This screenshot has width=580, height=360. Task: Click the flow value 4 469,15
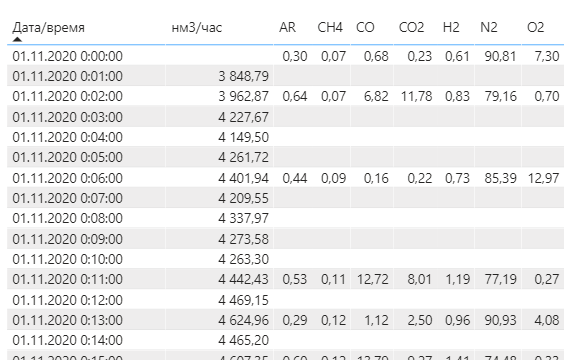click(x=243, y=300)
